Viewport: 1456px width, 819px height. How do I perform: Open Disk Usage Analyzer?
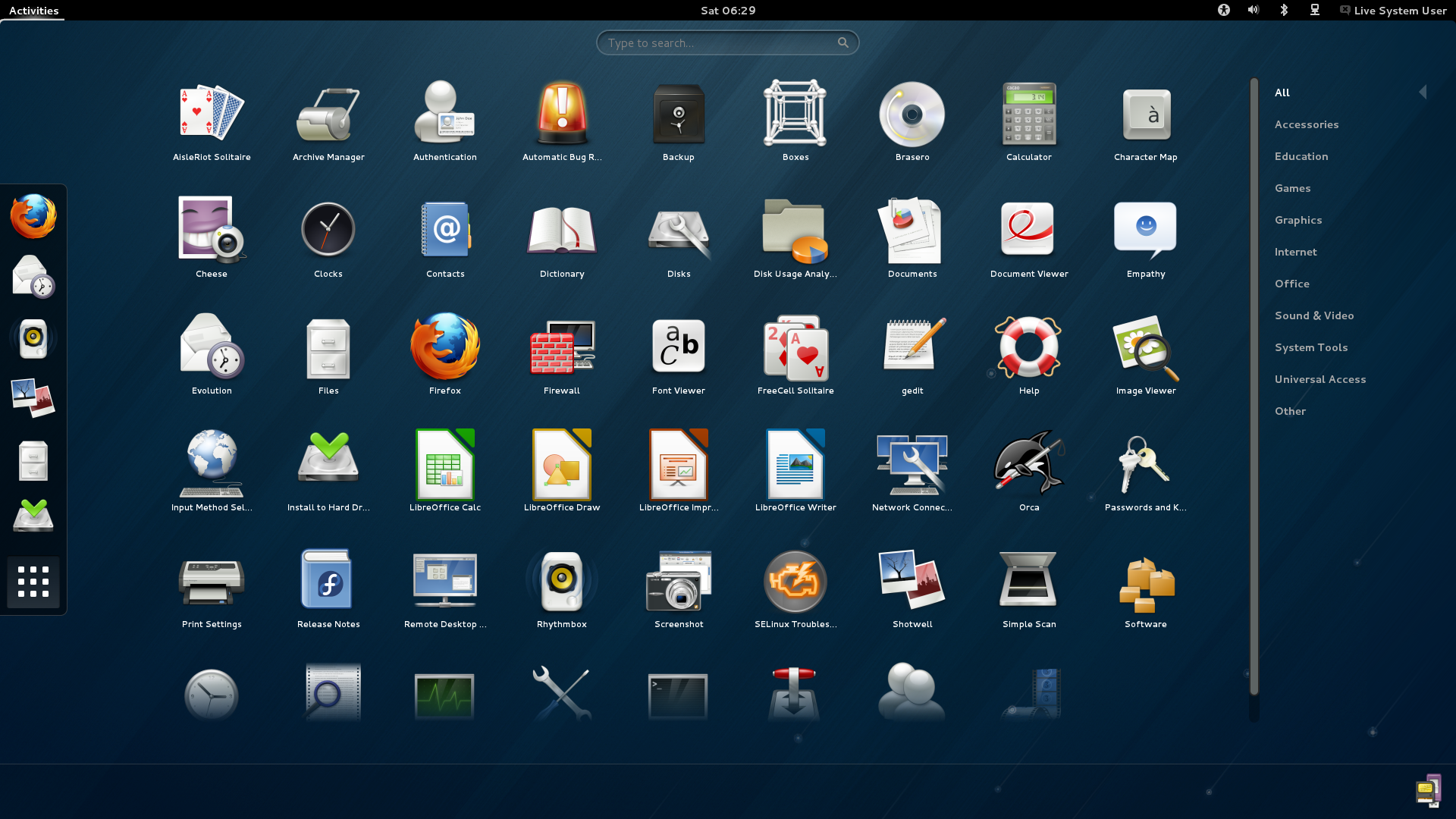click(x=795, y=231)
